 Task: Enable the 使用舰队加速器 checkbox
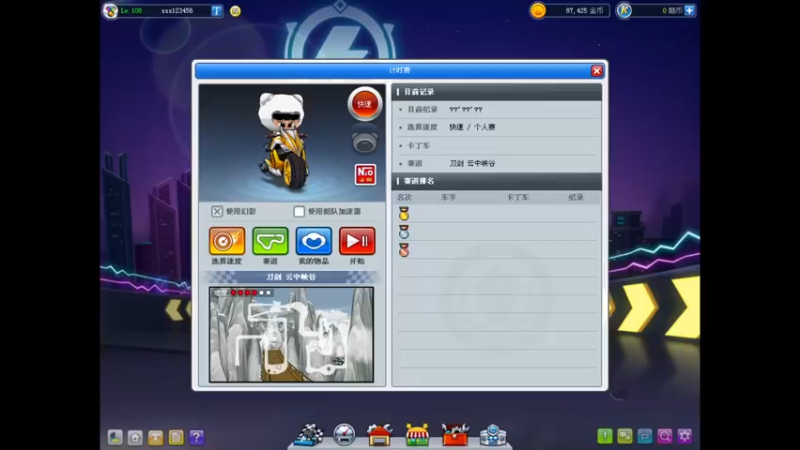[299, 211]
